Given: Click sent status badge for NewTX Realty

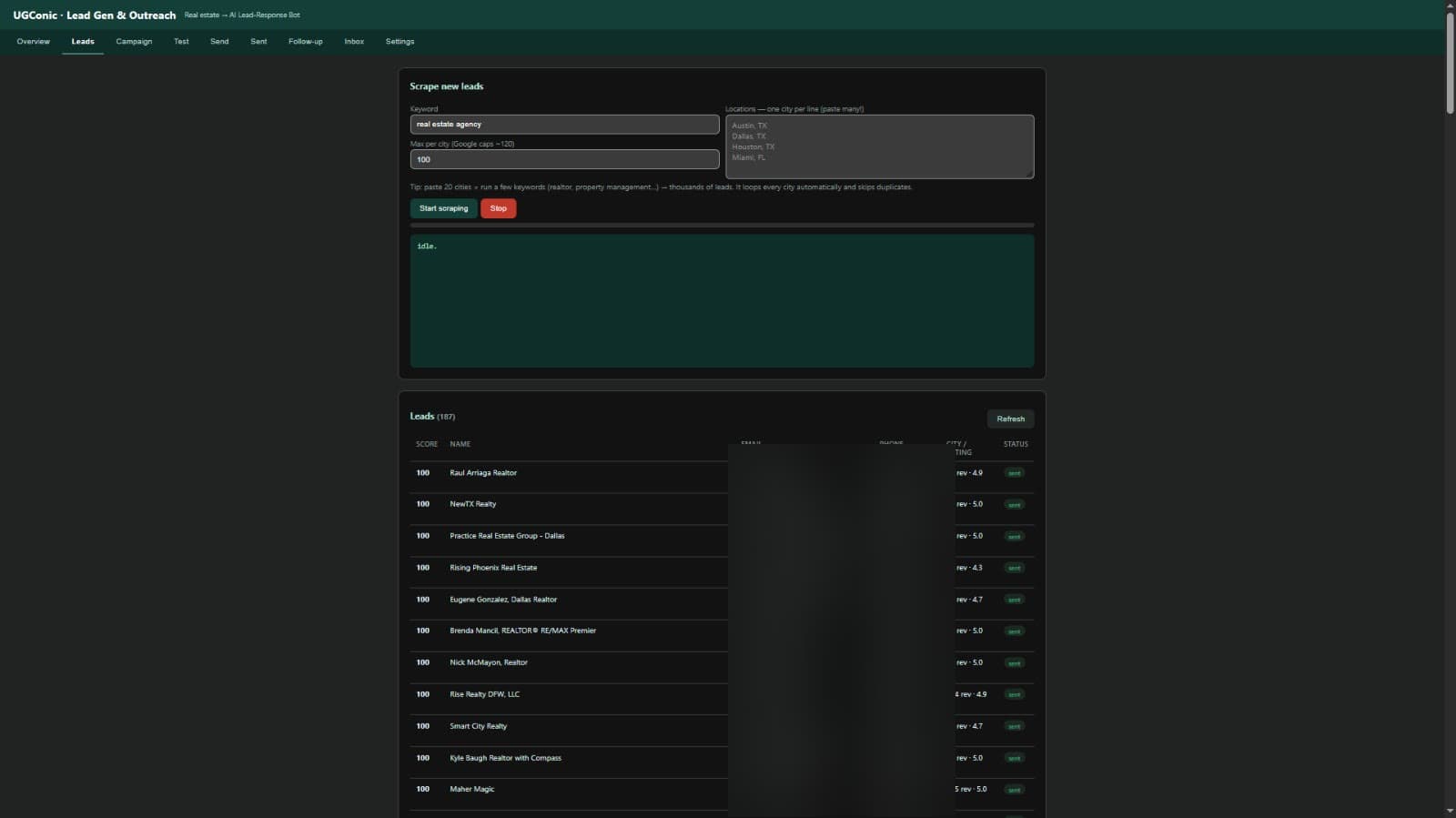Looking at the screenshot, I should click(x=1014, y=504).
